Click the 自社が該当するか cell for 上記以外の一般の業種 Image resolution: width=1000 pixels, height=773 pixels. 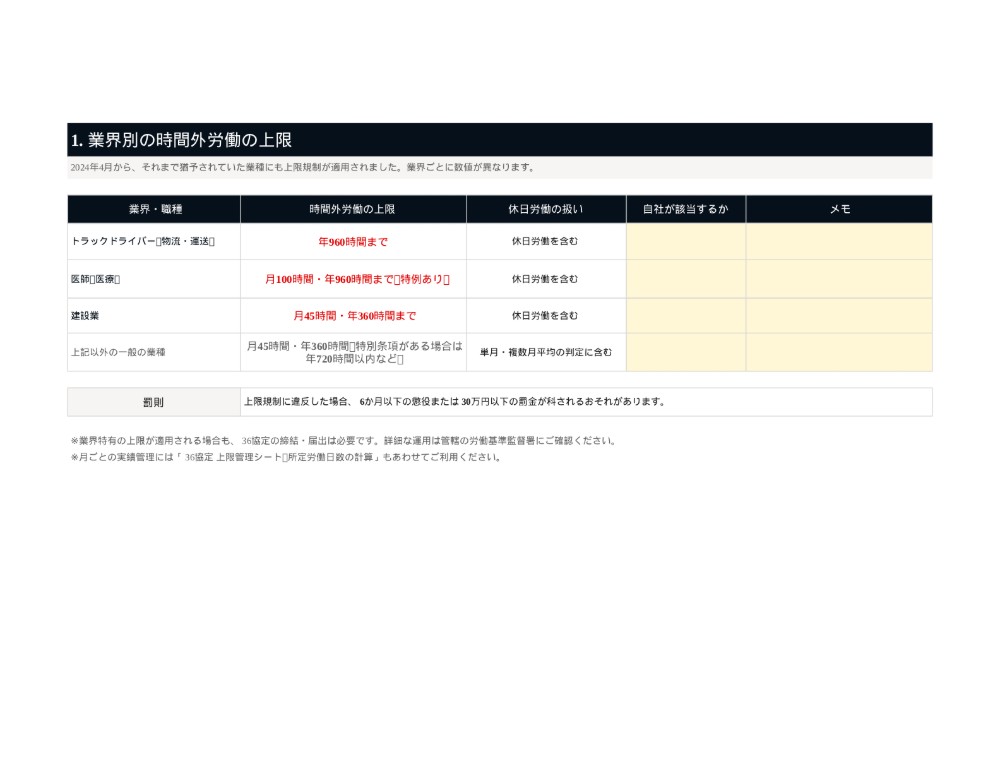(x=686, y=352)
